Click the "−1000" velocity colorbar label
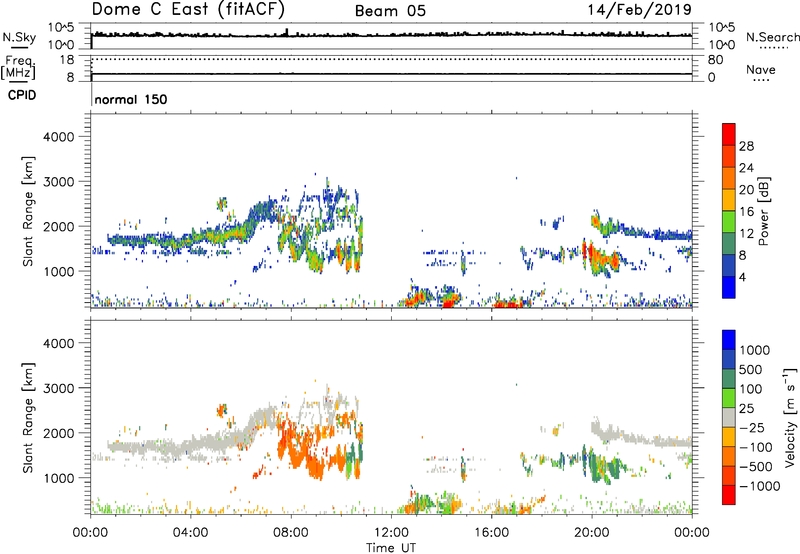The width and height of the screenshot is (800, 554). (759, 486)
